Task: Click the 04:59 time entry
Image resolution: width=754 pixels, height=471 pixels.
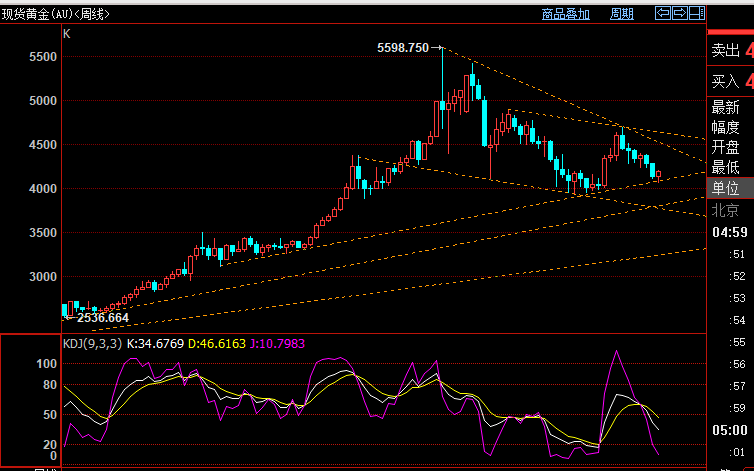Action: click(730, 232)
